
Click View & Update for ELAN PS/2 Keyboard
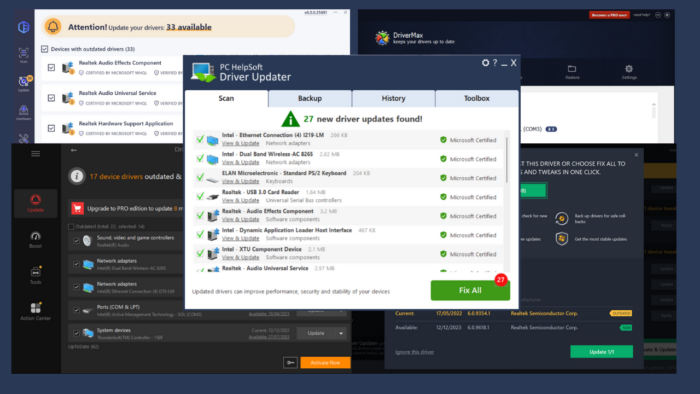240,181
